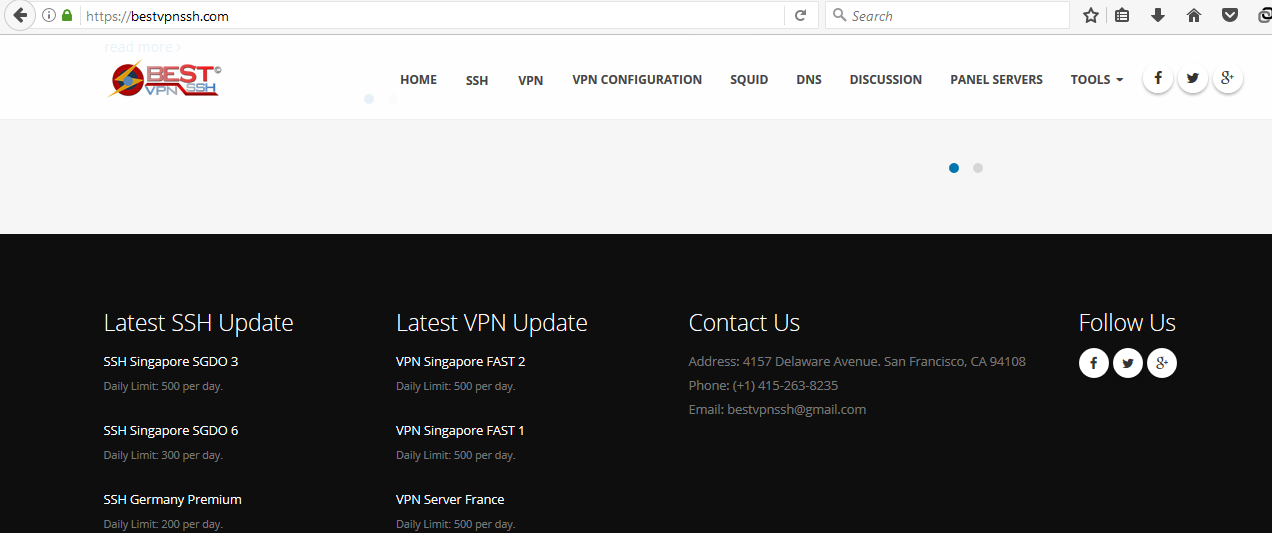
Task: Go to browser home icon
Action: 1193,15
